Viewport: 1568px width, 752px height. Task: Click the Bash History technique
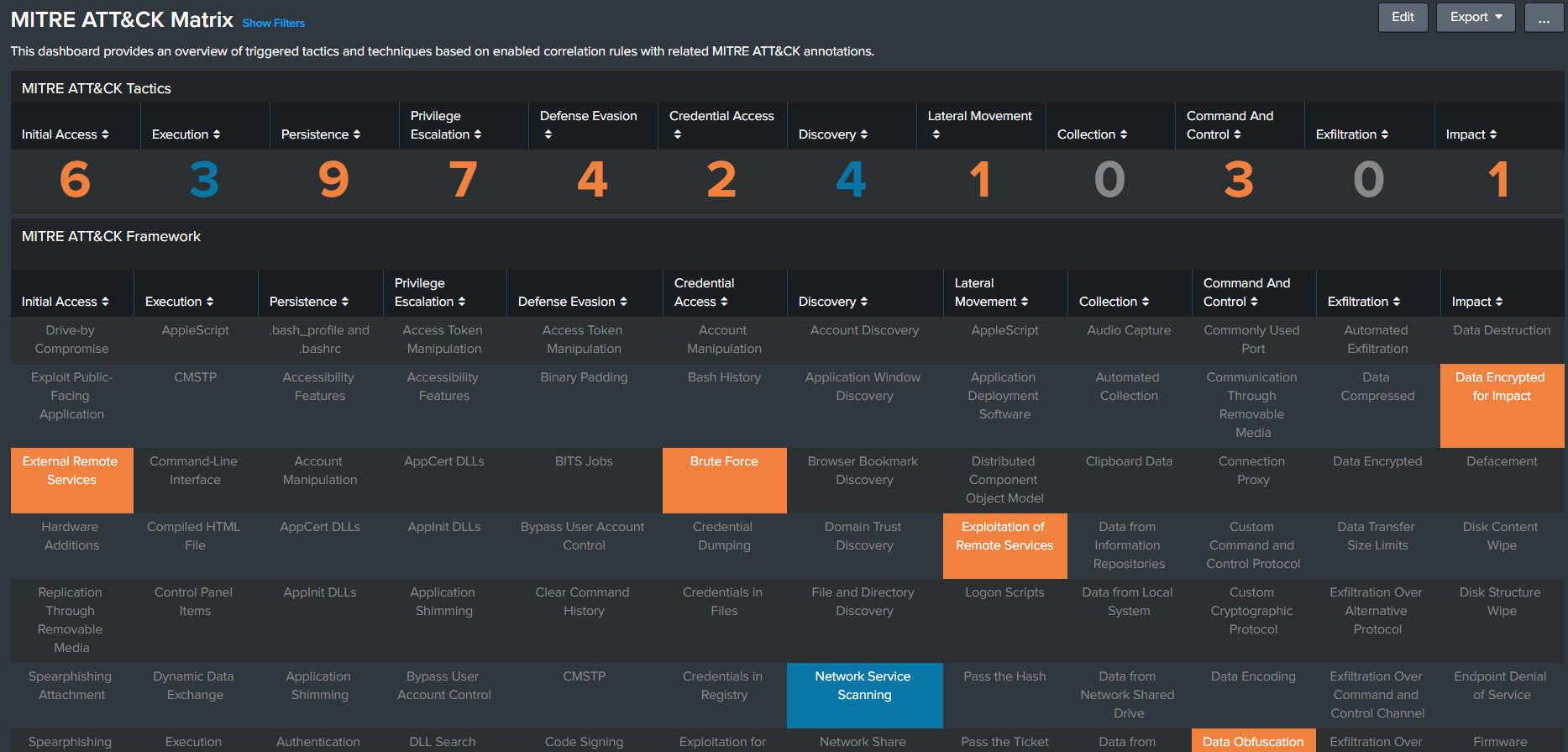click(724, 377)
